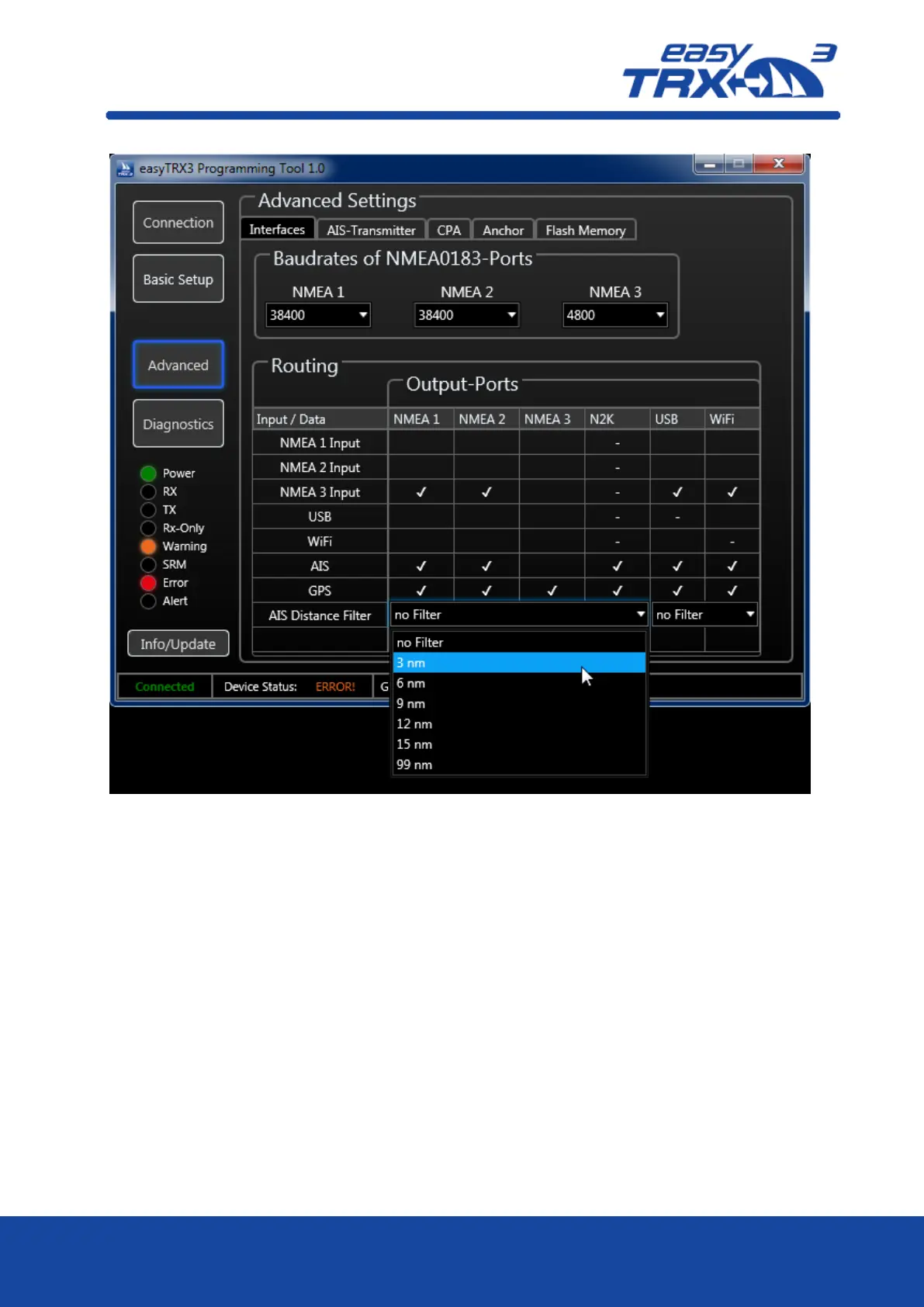Viewport: 924px width, 1307px height.
Task: Click the green 'Connected' status text
Action: 164,687
